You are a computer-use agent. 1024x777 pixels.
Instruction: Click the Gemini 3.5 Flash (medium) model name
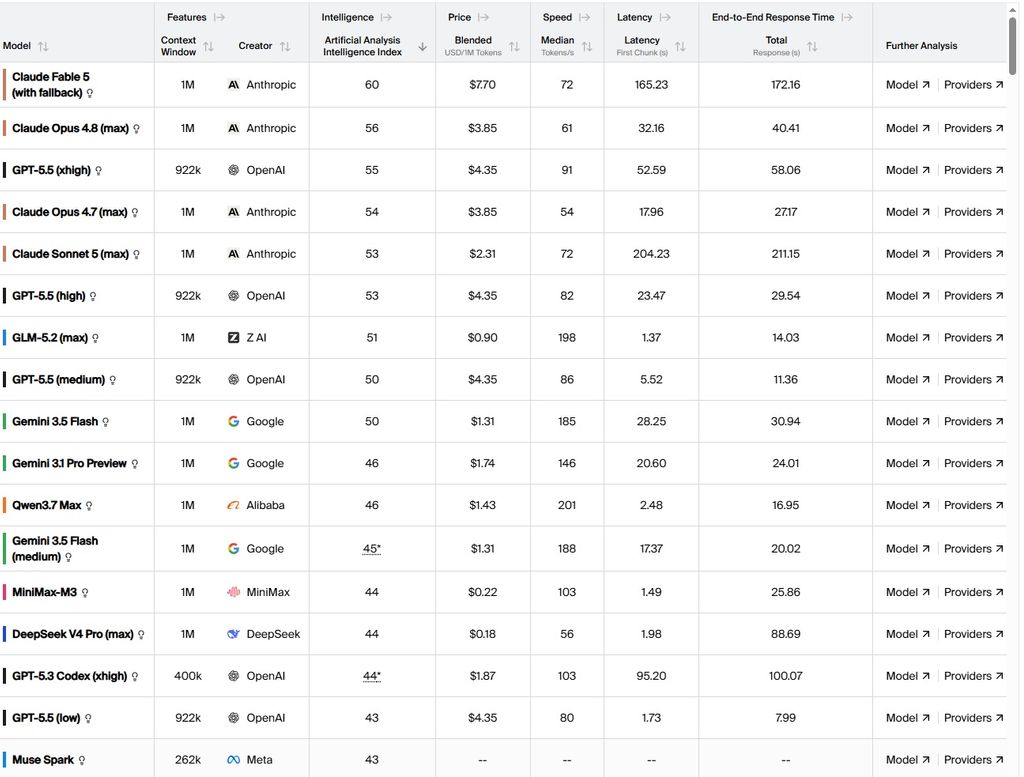pyautogui.click(x=55, y=549)
